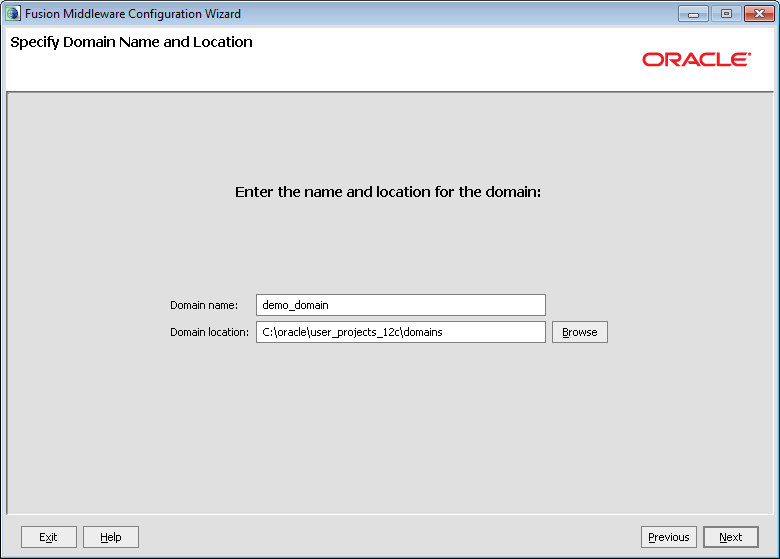Image resolution: width=780 pixels, height=559 pixels.
Task: Open the Browse folder dialog
Action: [x=580, y=332]
